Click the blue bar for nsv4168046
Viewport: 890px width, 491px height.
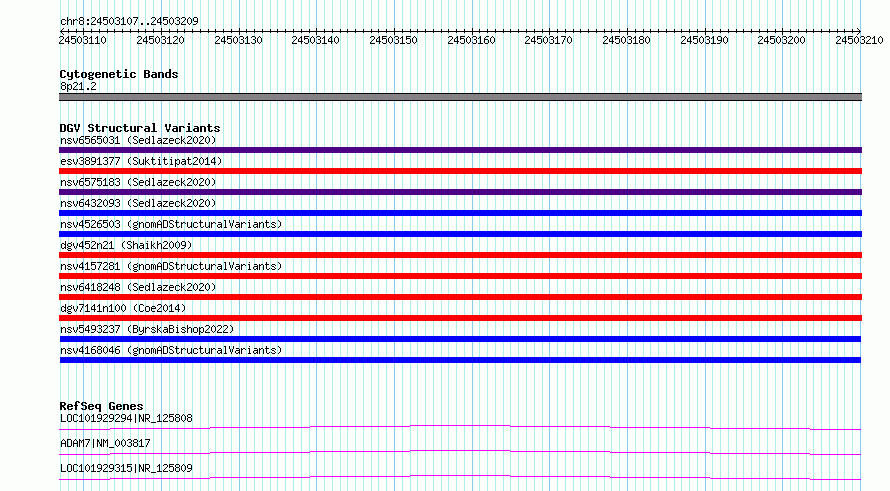(x=460, y=360)
